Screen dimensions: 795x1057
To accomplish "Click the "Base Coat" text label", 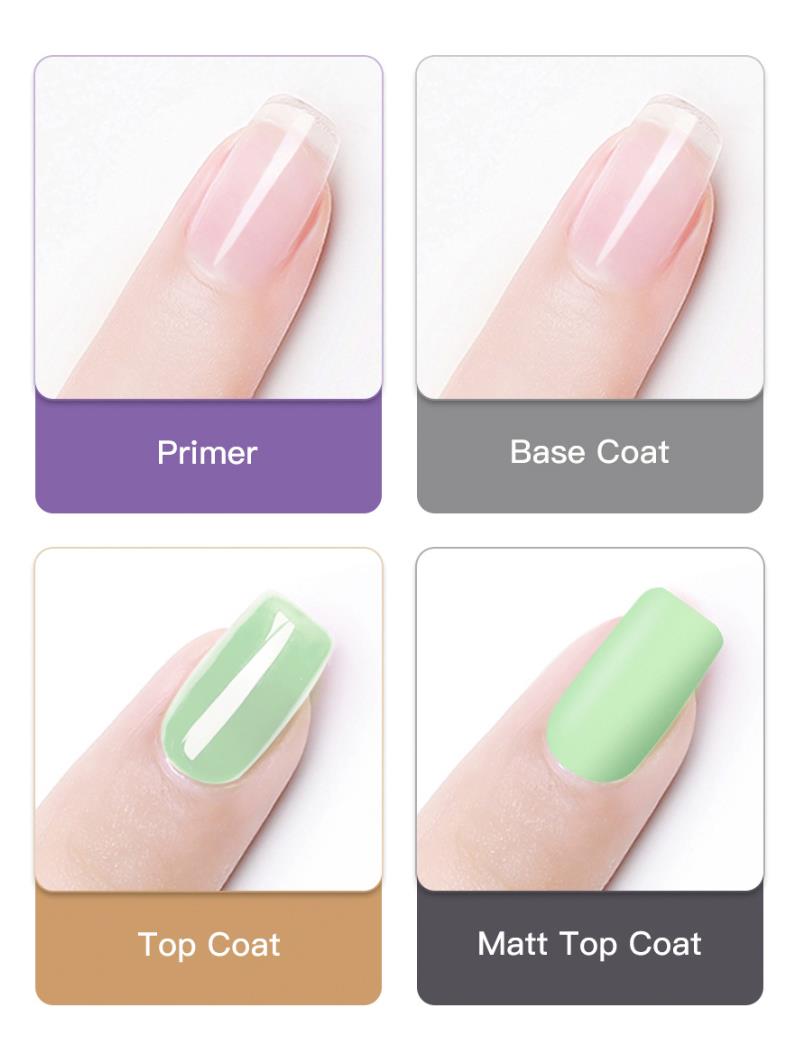I will [589, 452].
